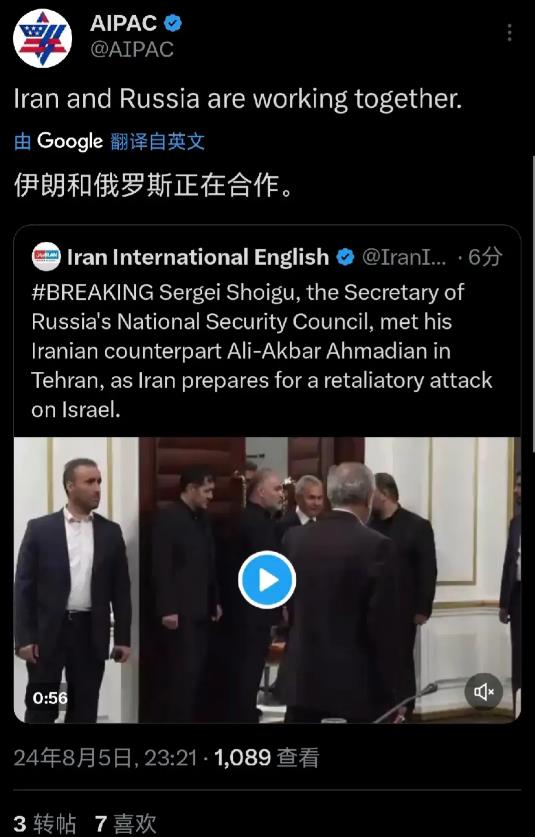535x837 pixels.
Task: Unmute the video using speaker icon
Action: point(483,692)
